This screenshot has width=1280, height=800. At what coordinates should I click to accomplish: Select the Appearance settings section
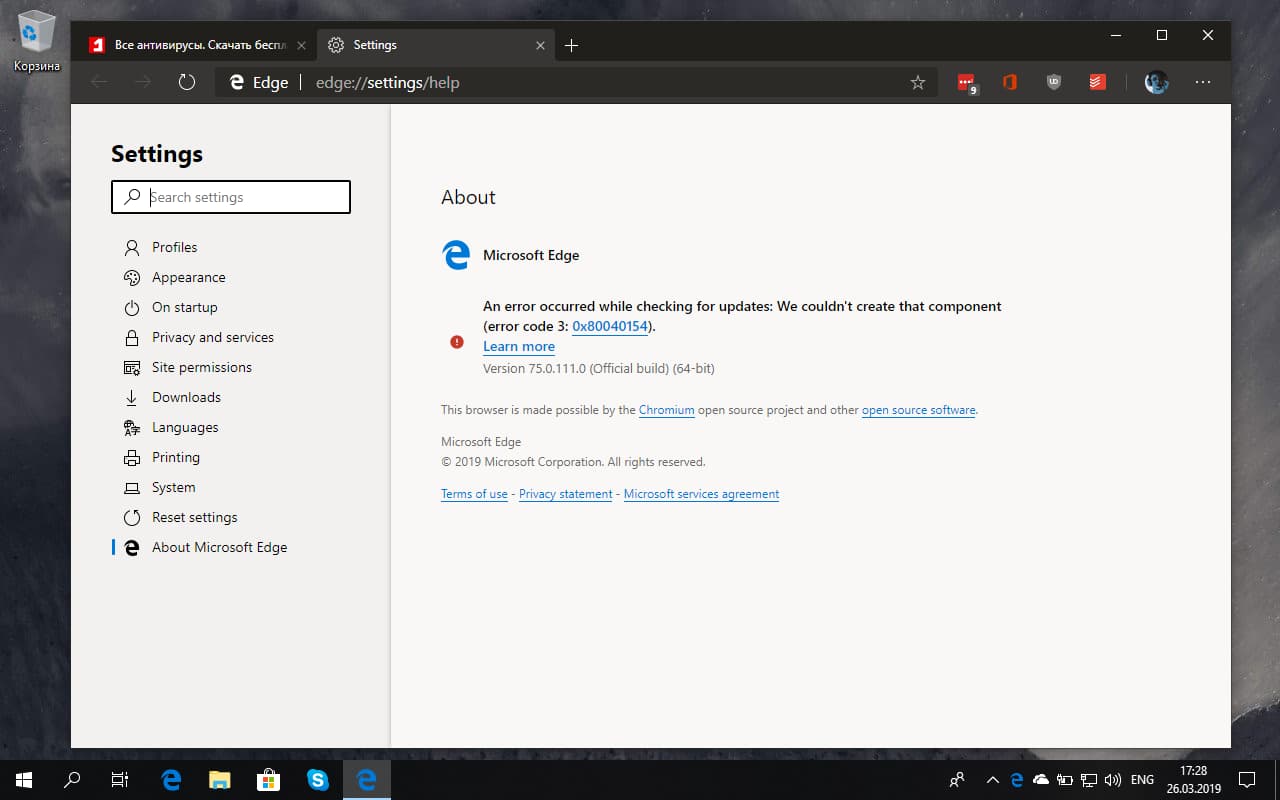[189, 277]
